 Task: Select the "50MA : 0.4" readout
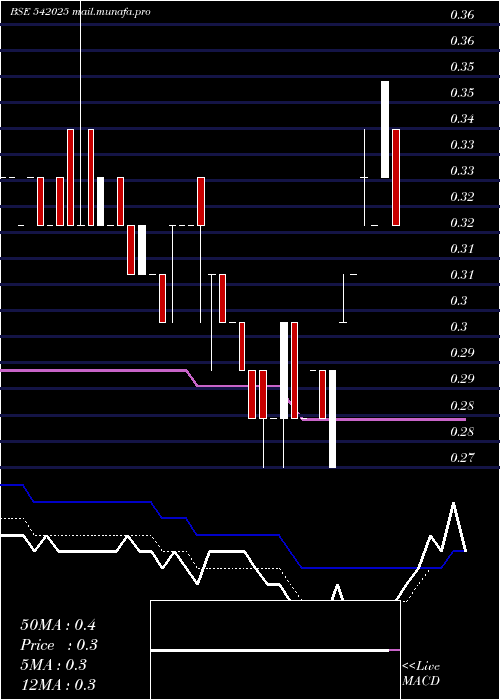pyautogui.click(x=58, y=625)
